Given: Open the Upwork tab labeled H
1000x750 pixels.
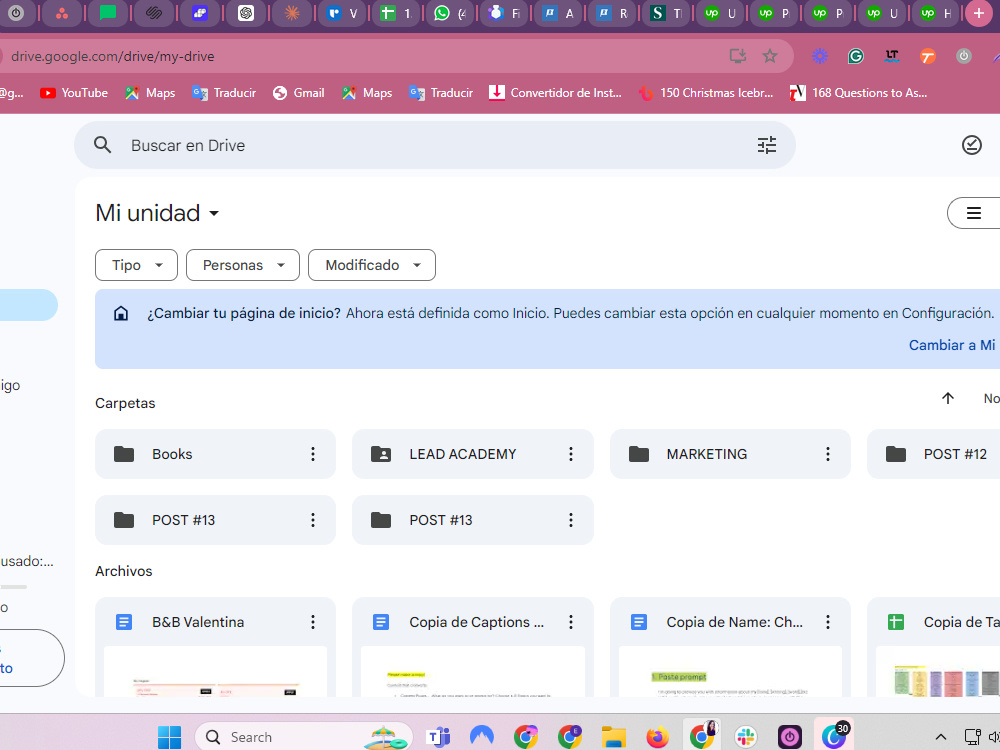Looking at the screenshot, I should pos(936,13).
